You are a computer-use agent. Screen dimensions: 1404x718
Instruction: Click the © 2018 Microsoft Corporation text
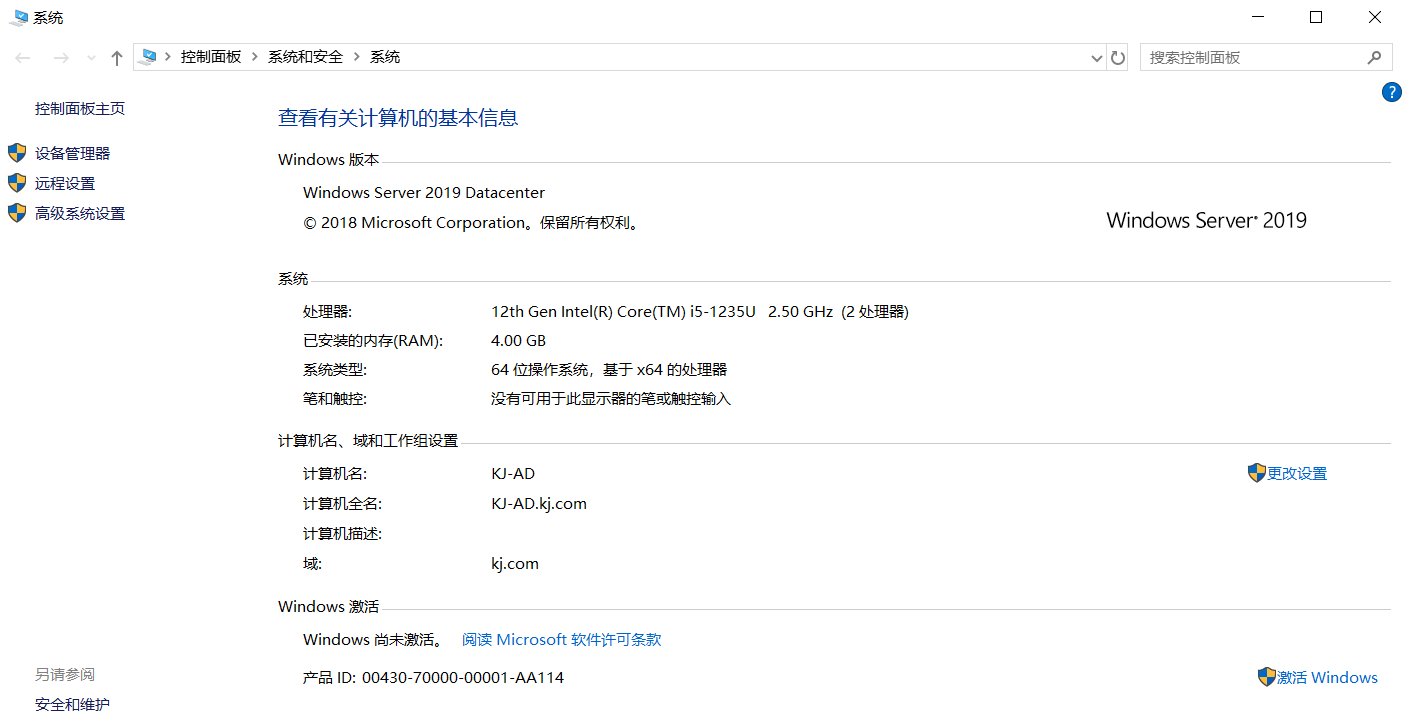(471, 222)
